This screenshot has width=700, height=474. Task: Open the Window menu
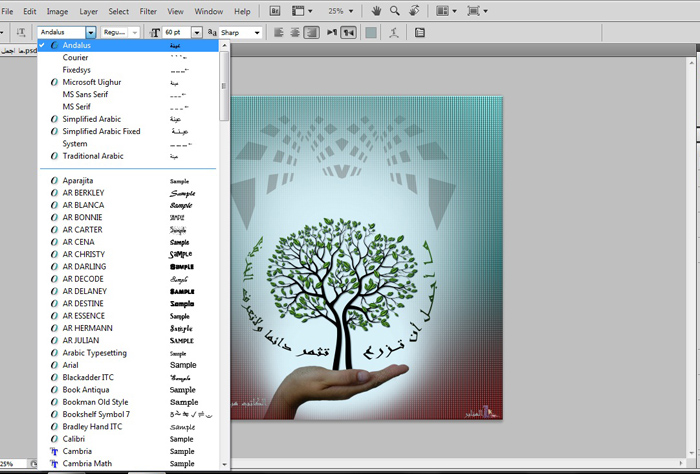208,11
